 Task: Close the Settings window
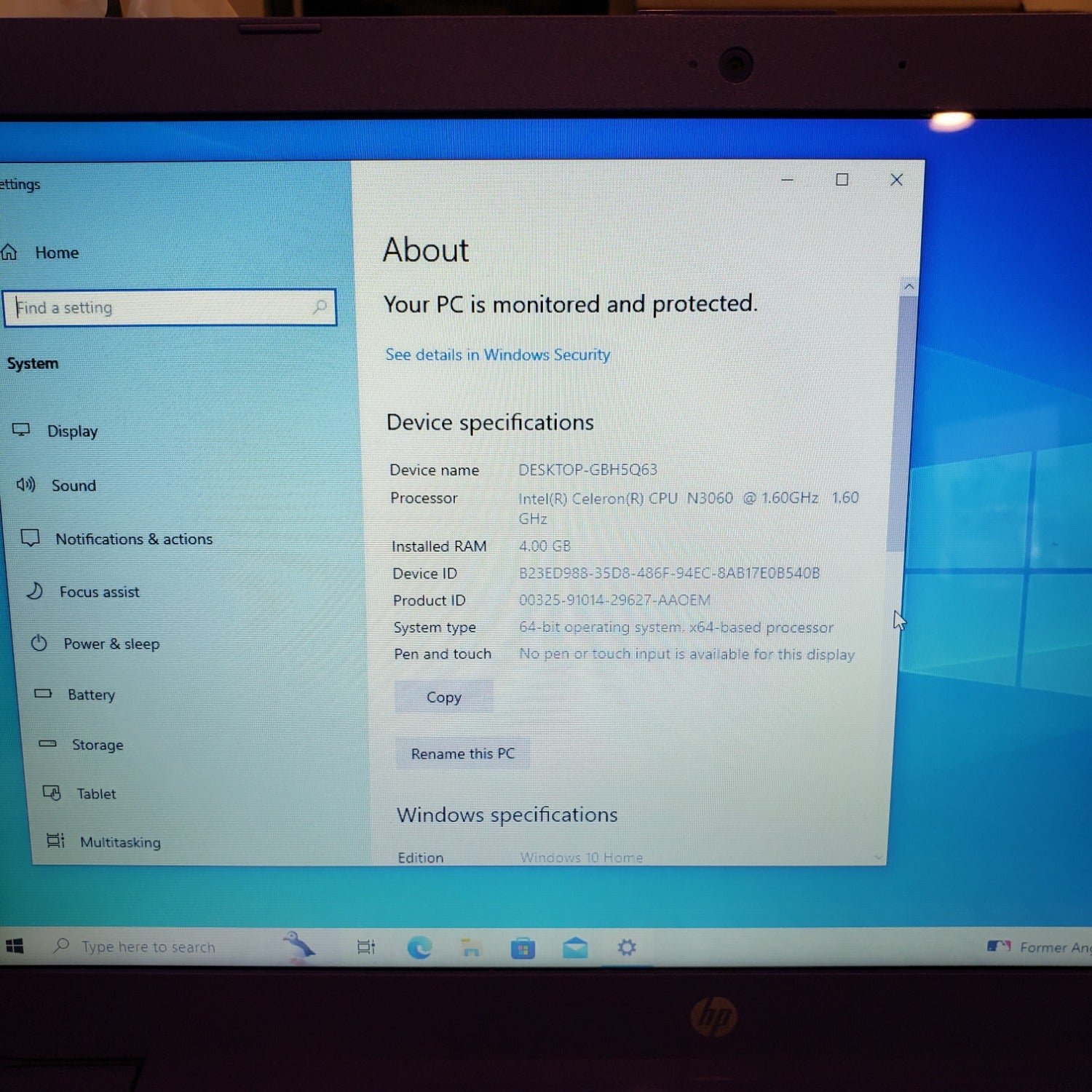click(897, 179)
